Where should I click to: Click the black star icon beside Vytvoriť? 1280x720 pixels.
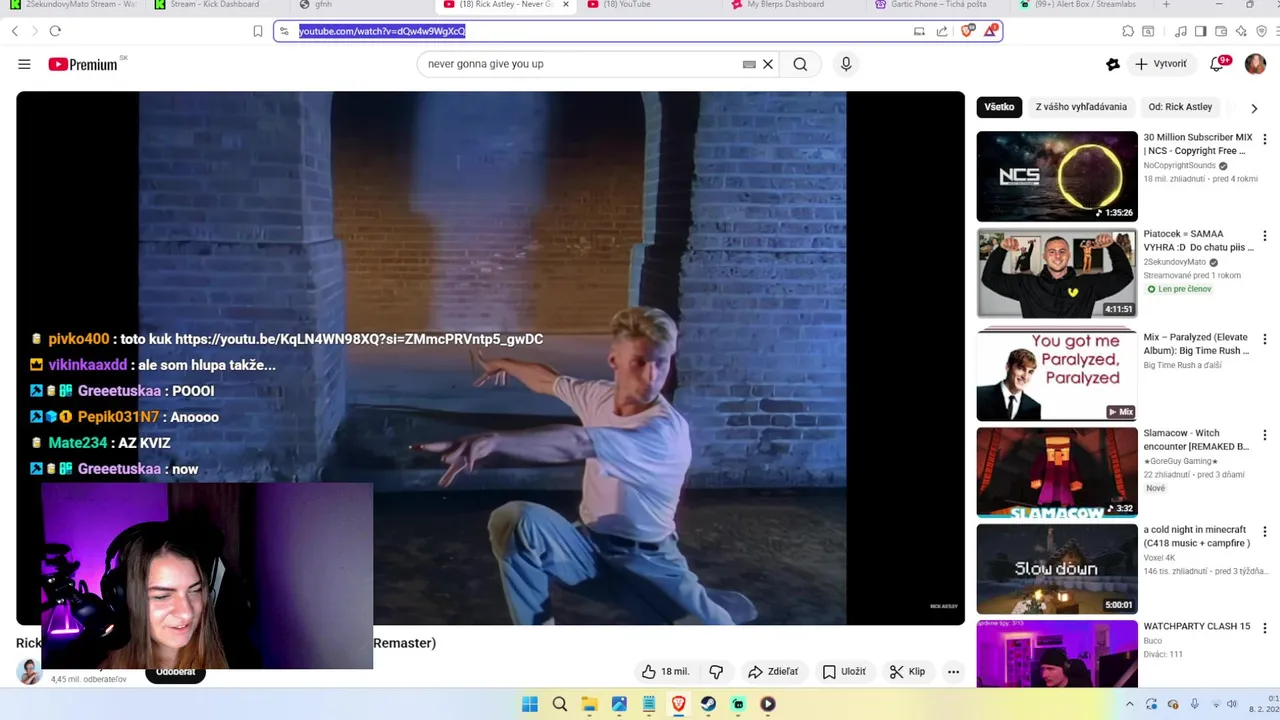(1113, 64)
